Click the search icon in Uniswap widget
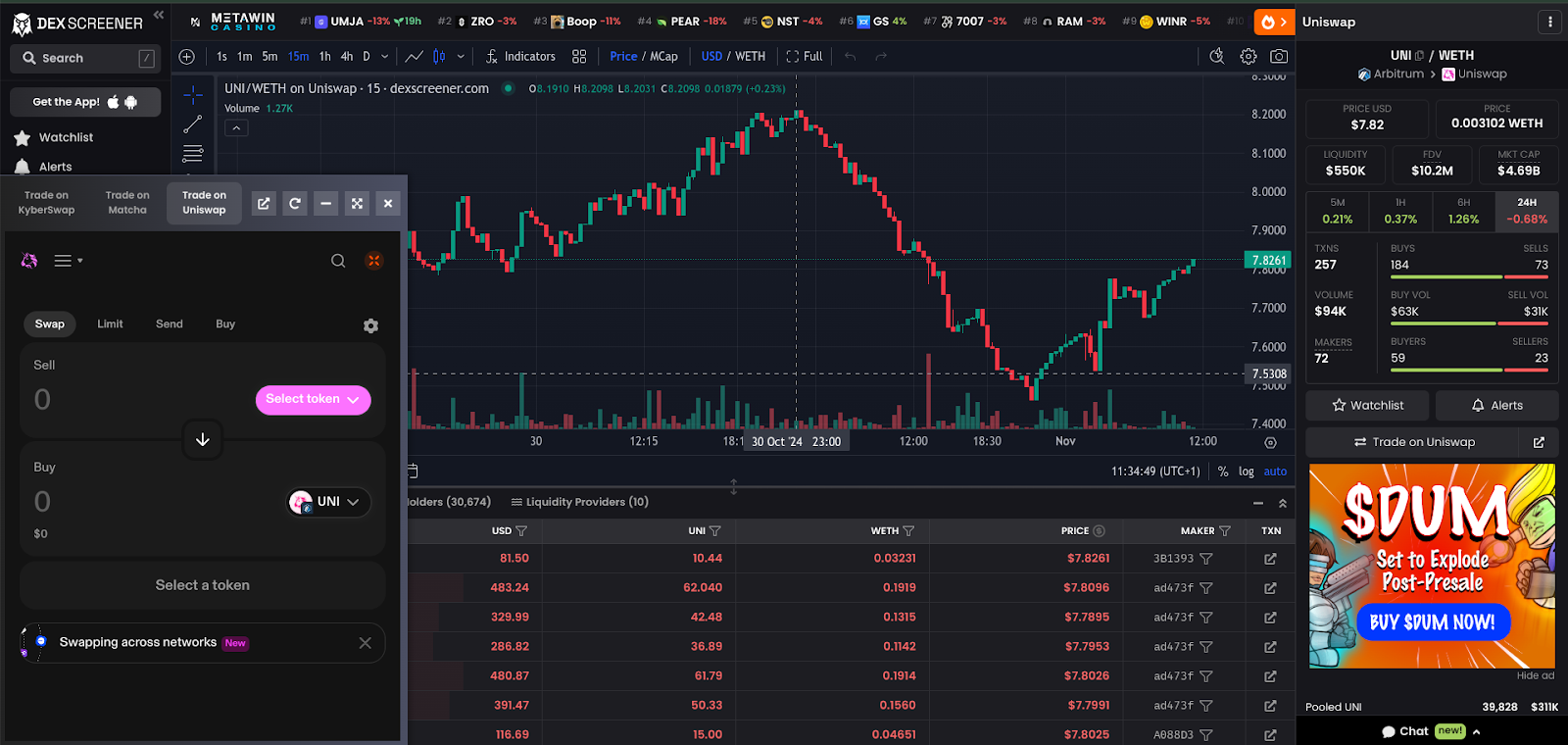Screen dimensions: 1568x745 (338, 261)
